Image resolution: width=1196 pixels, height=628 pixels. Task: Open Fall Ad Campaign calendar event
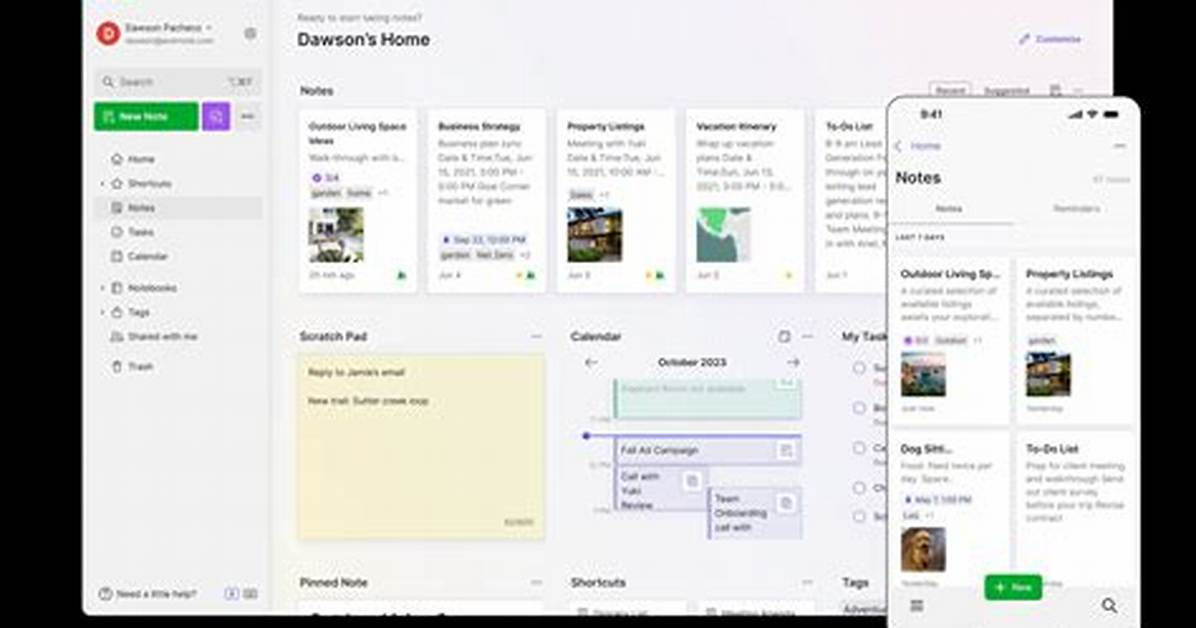pyautogui.click(x=707, y=450)
